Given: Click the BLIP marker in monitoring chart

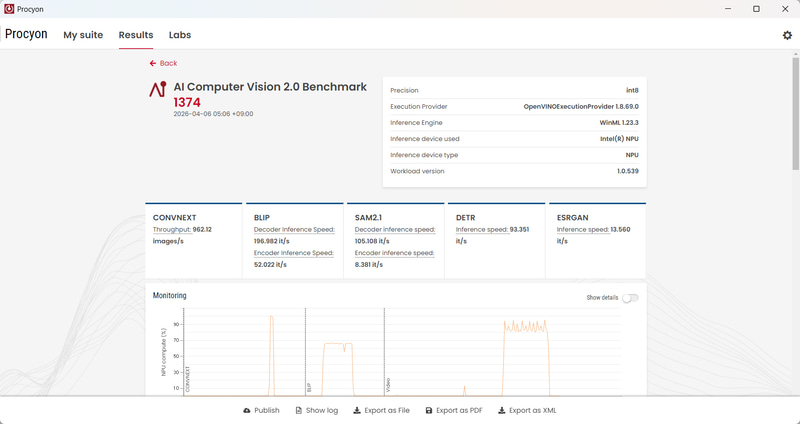Looking at the screenshot, I should (x=309, y=388).
